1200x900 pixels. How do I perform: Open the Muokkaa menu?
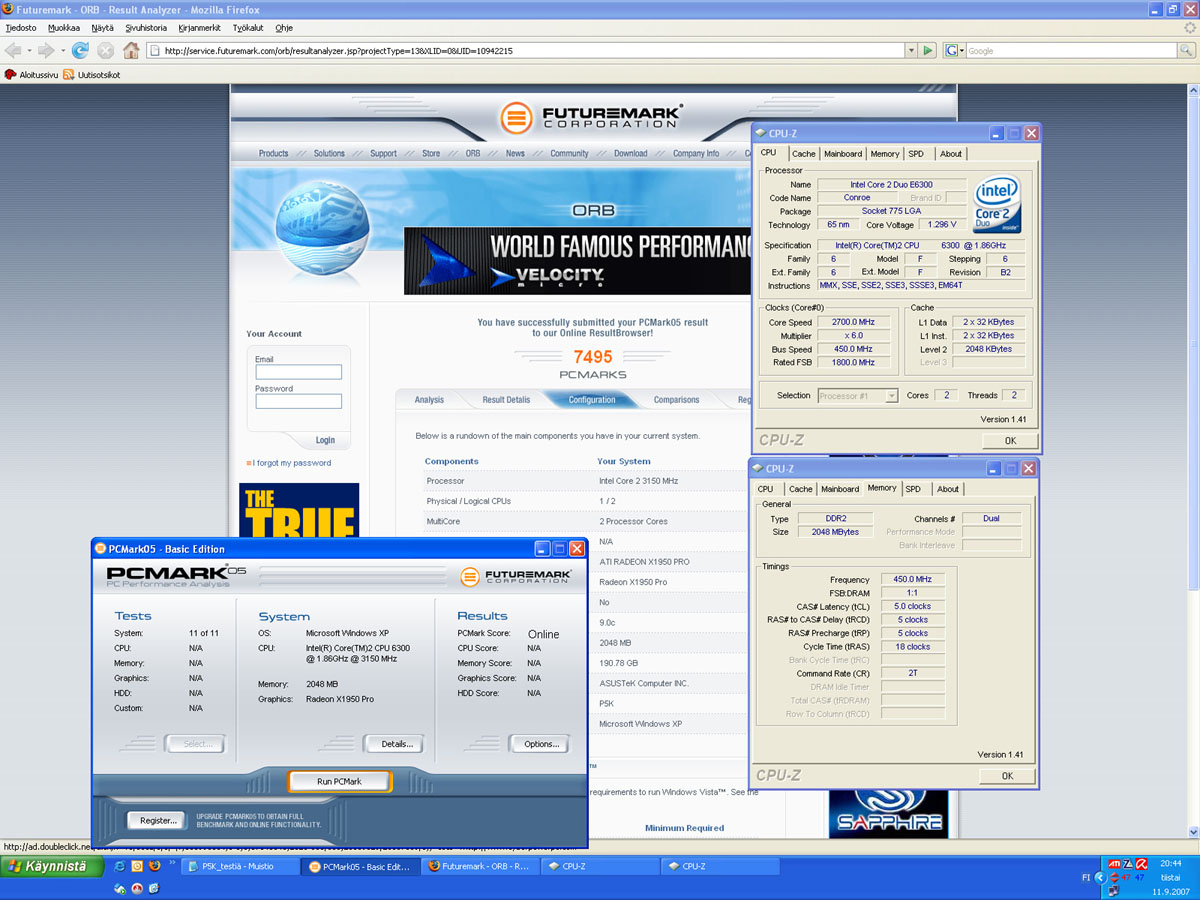coord(62,28)
